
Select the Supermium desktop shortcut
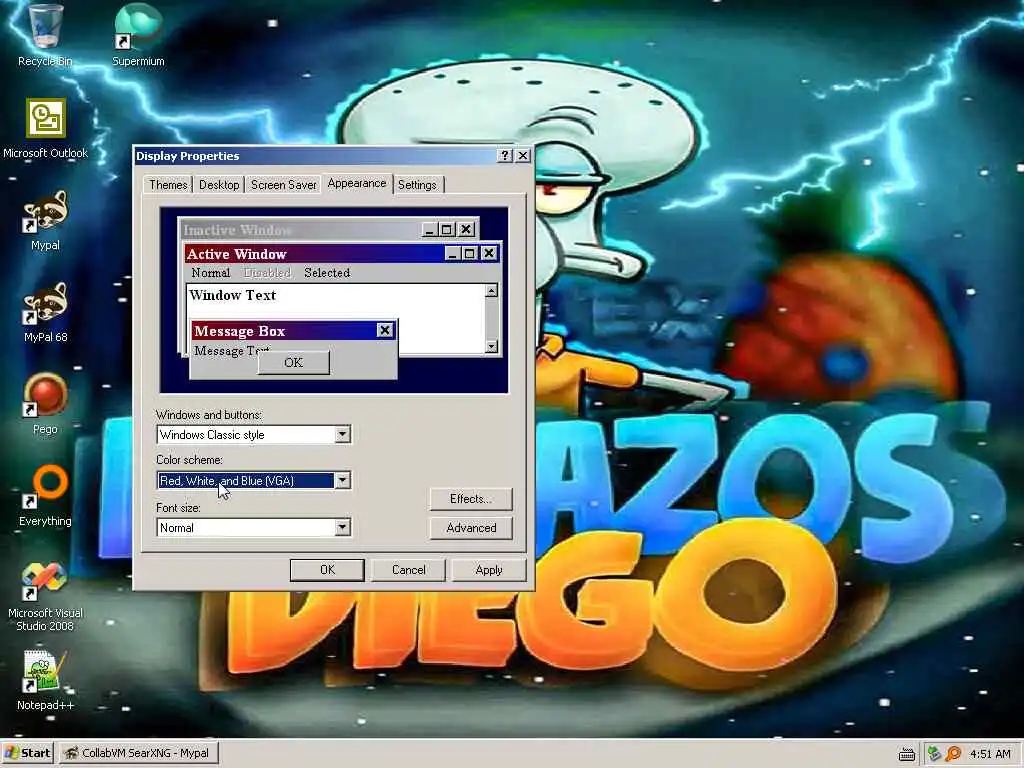tap(138, 37)
